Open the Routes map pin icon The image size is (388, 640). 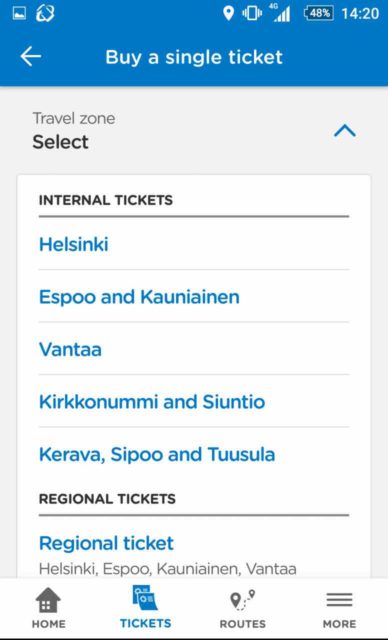tap(242, 600)
